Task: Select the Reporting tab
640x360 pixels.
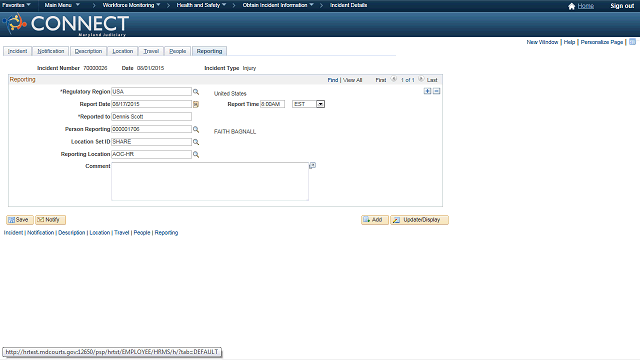Action: point(209,51)
